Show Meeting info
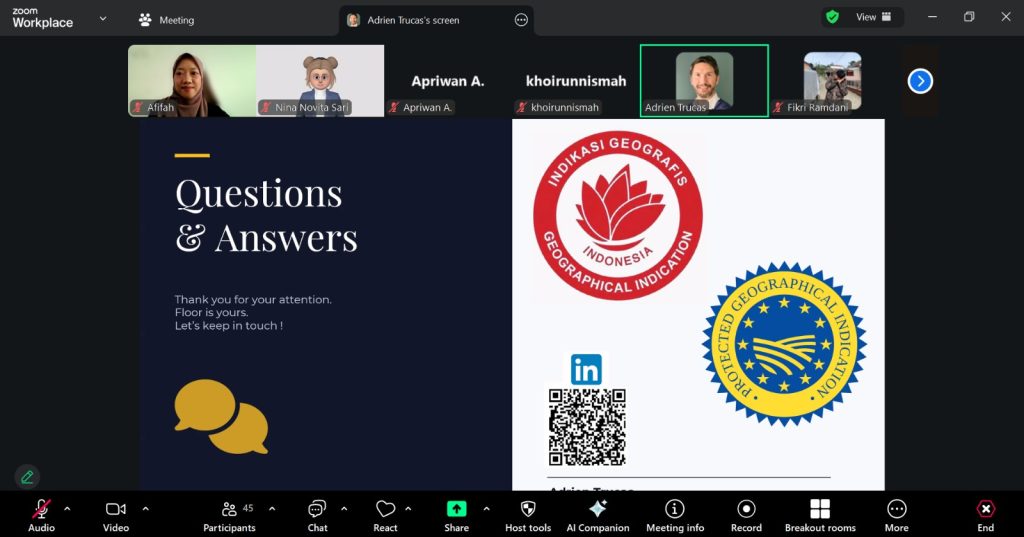This screenshot has height=537, width=1024. point(675,514)
